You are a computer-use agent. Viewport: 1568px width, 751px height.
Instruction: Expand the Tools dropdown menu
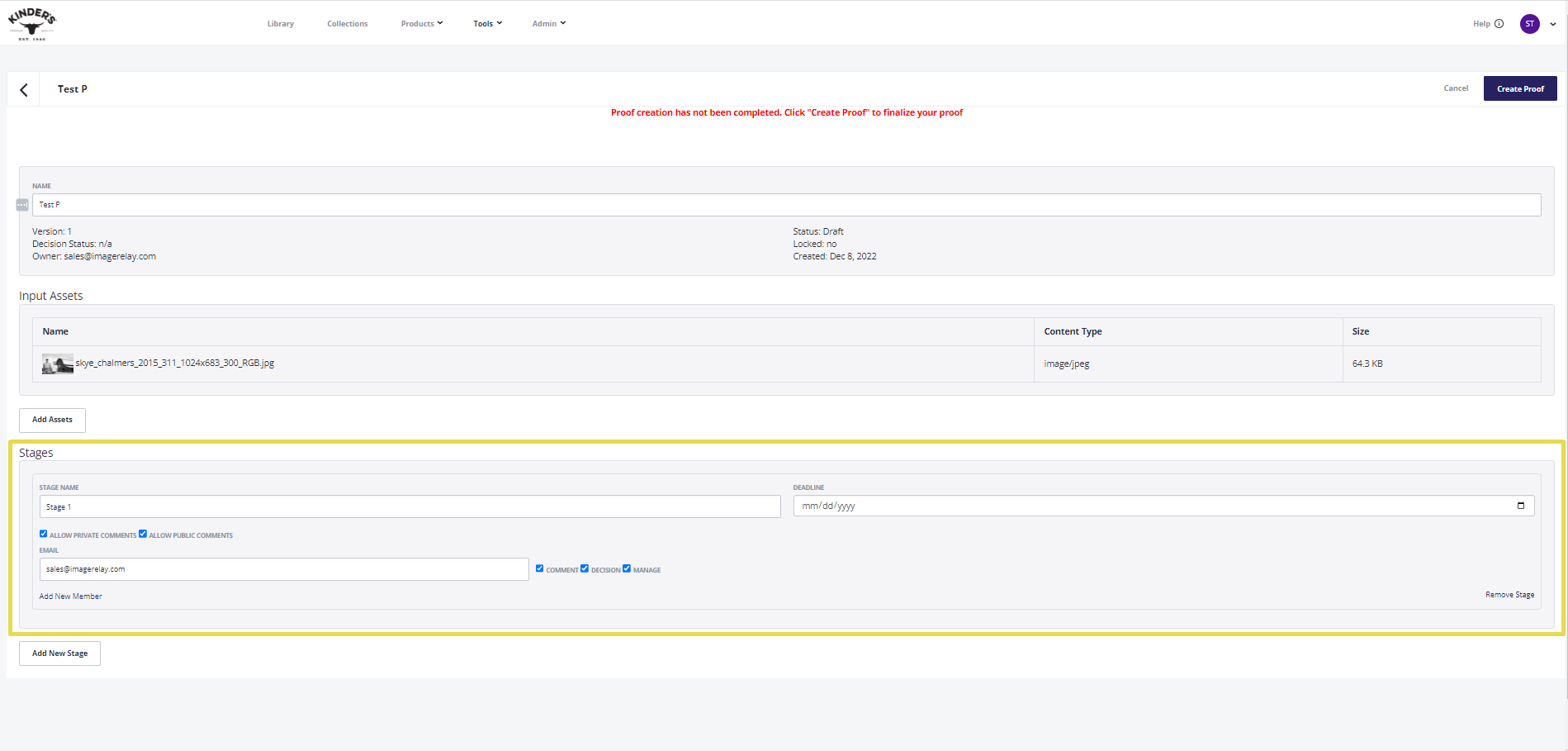[488, 24]
